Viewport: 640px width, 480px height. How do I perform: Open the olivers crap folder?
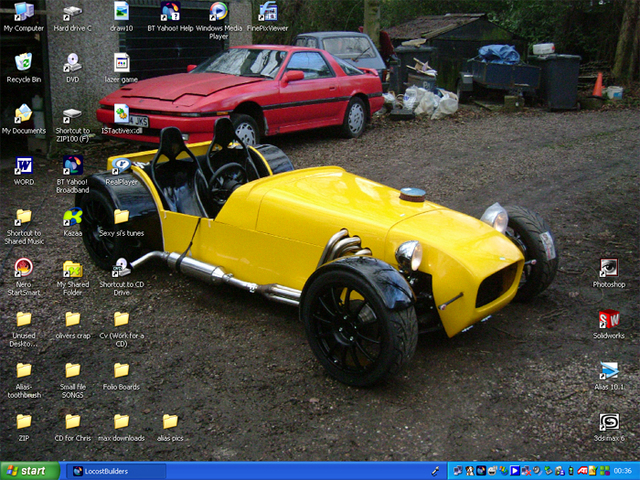click(72, 325)
